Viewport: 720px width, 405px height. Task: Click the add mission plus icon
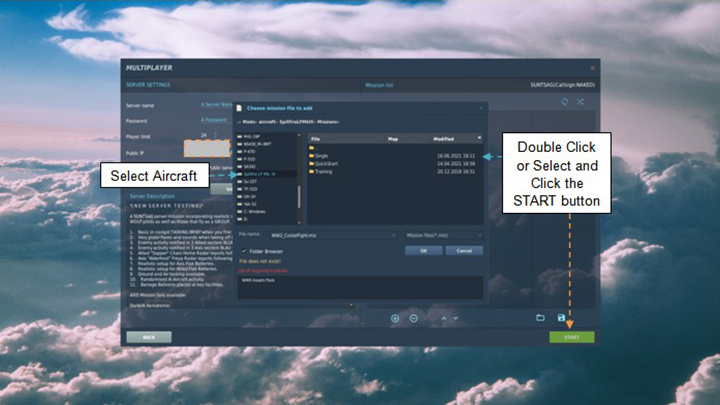pos(395,318)
